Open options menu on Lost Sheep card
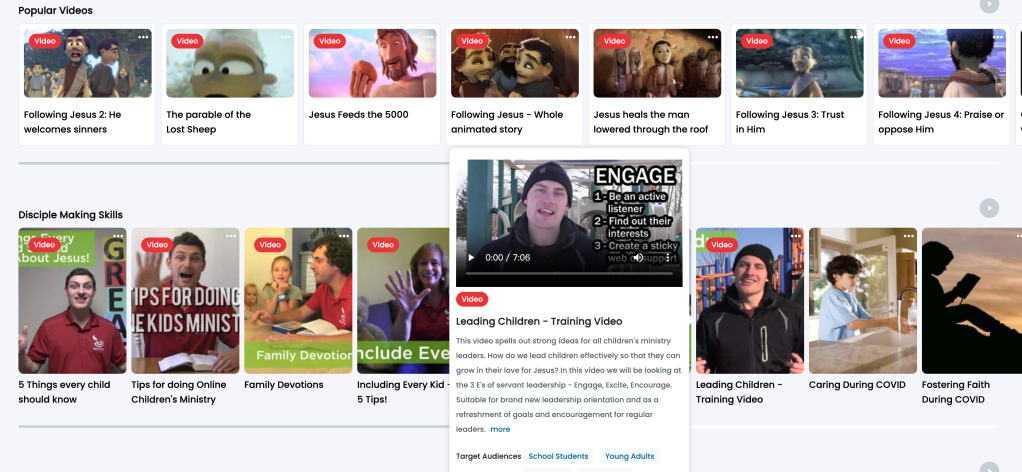Viewport: 1022px width, 472px height. pos(286,37)
